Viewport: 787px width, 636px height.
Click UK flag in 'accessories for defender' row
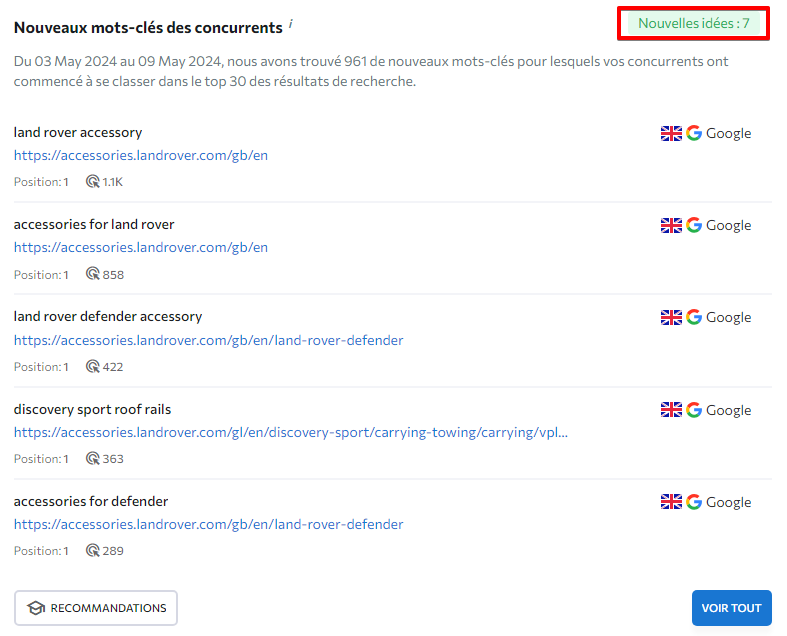[671, 501]
